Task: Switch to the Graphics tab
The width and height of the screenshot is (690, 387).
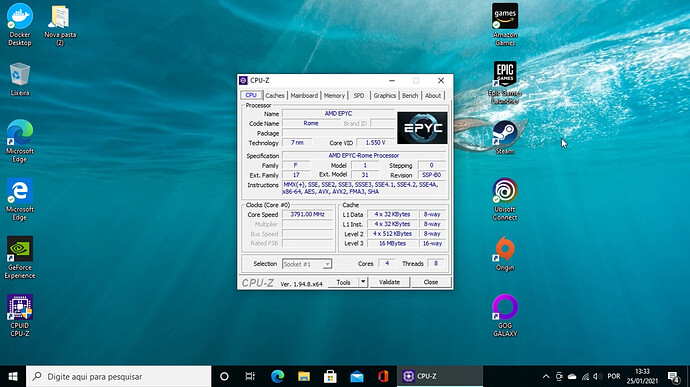Action: (385, 96)
